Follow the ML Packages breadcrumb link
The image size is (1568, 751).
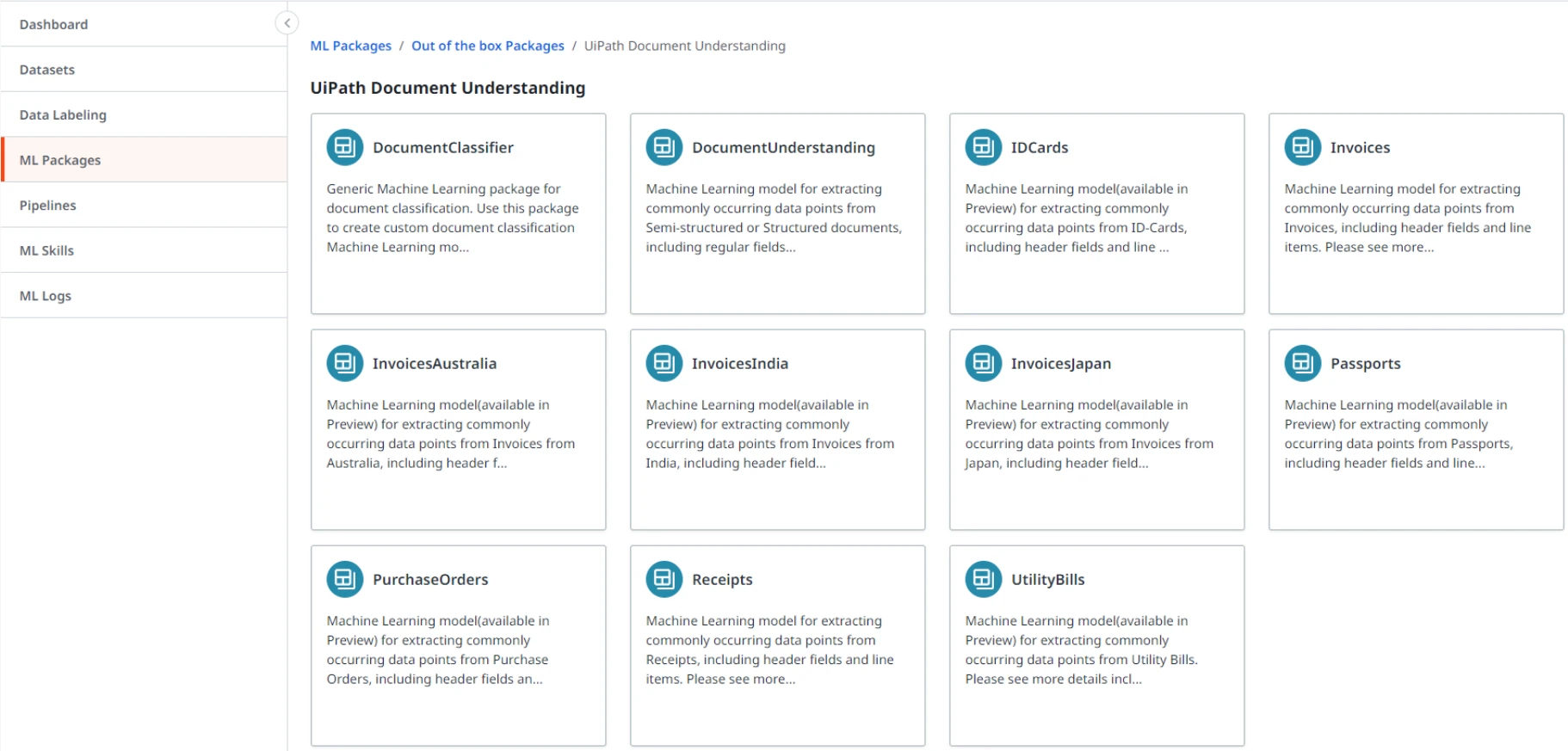click(x=350, y=46)
